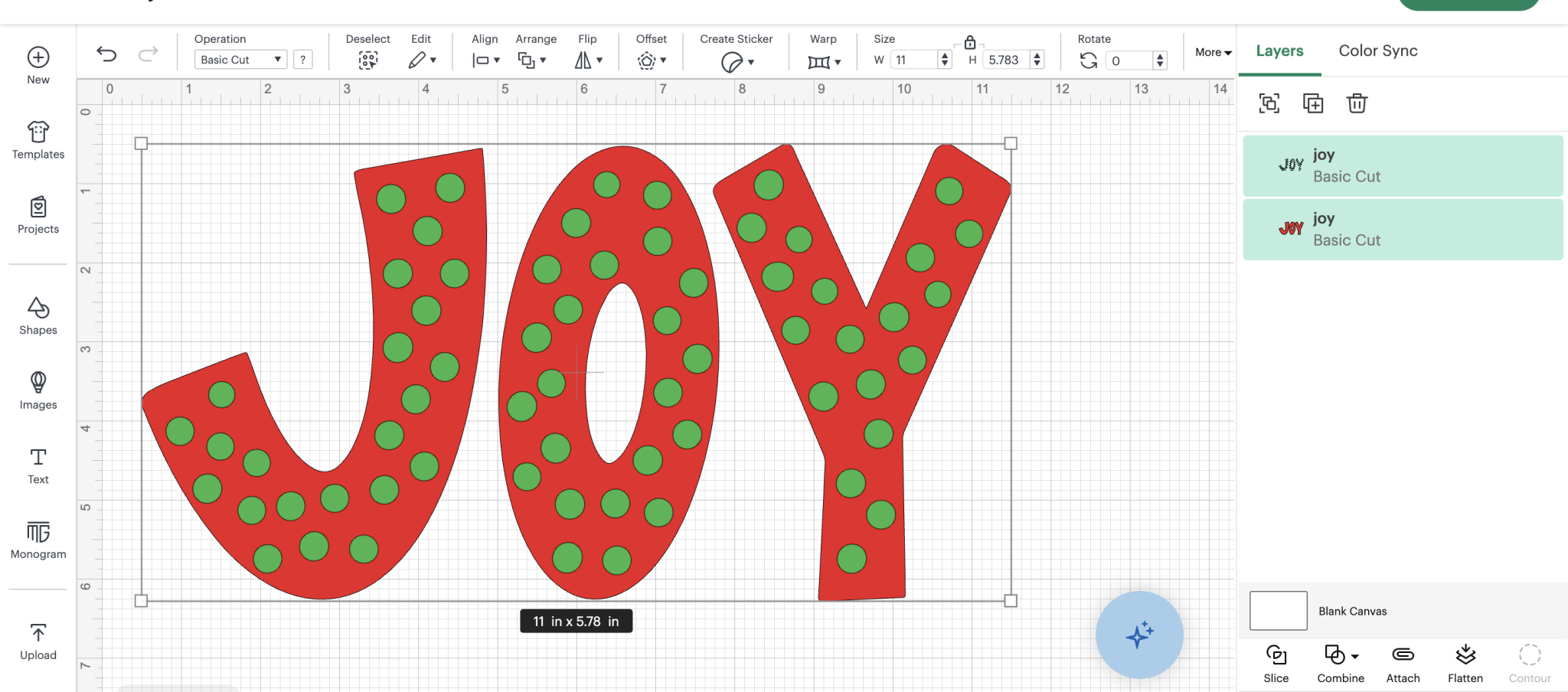Open the More menu

pos(1212,52)
